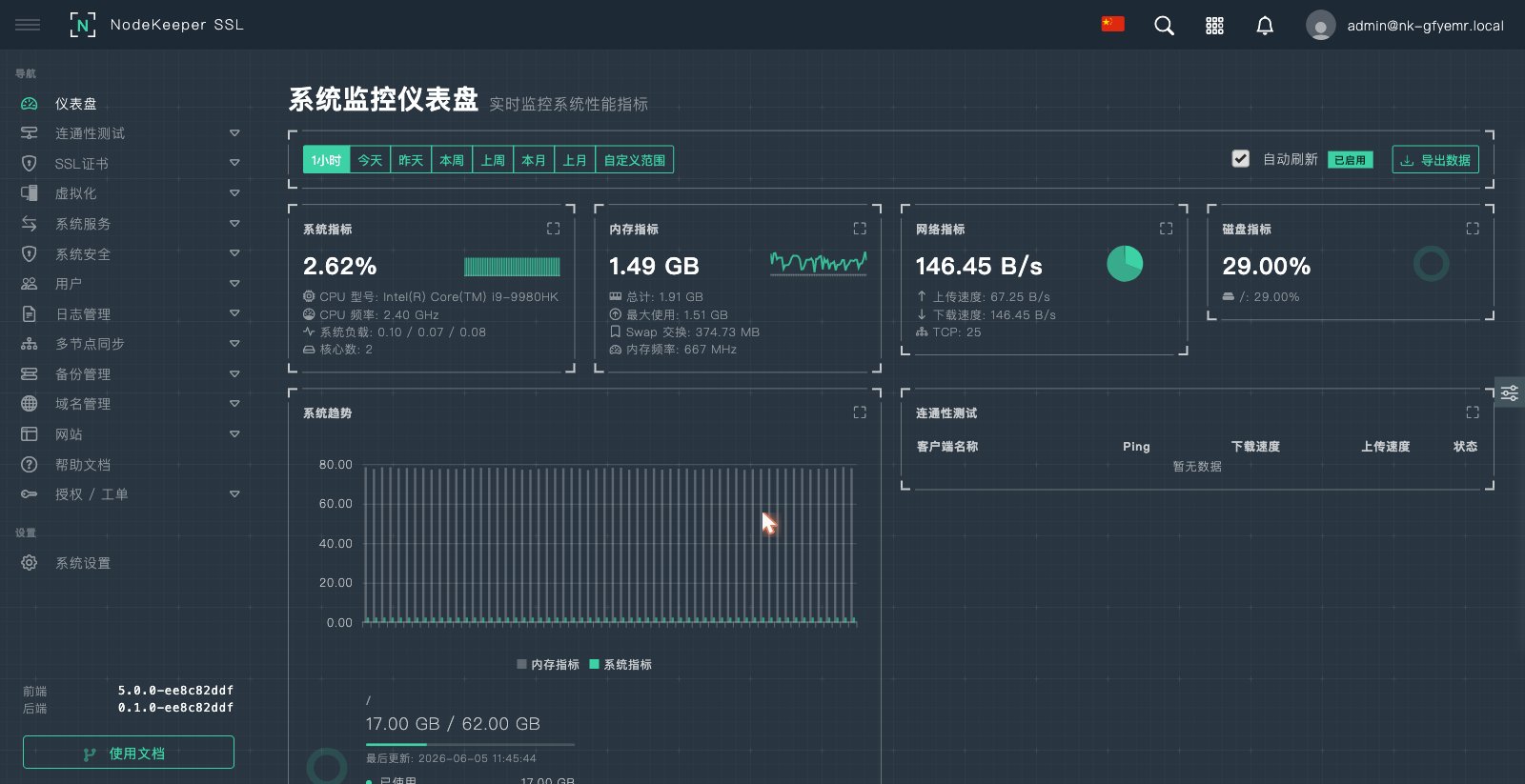Expand the SSL 证书 menu arrow
Viewport: 1525px width, 784px height.
click(x=234, y=164)
